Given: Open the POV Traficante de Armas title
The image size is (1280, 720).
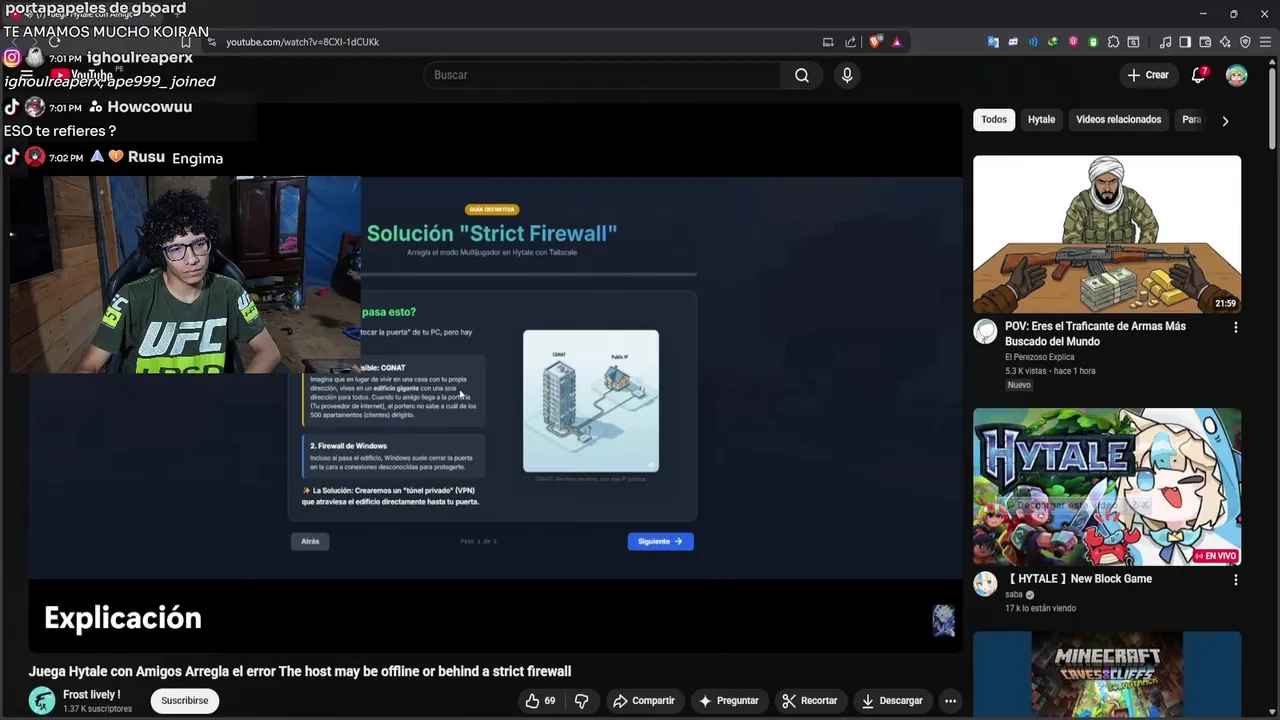Looking at the screenshot, I should tap(1095, 334).
